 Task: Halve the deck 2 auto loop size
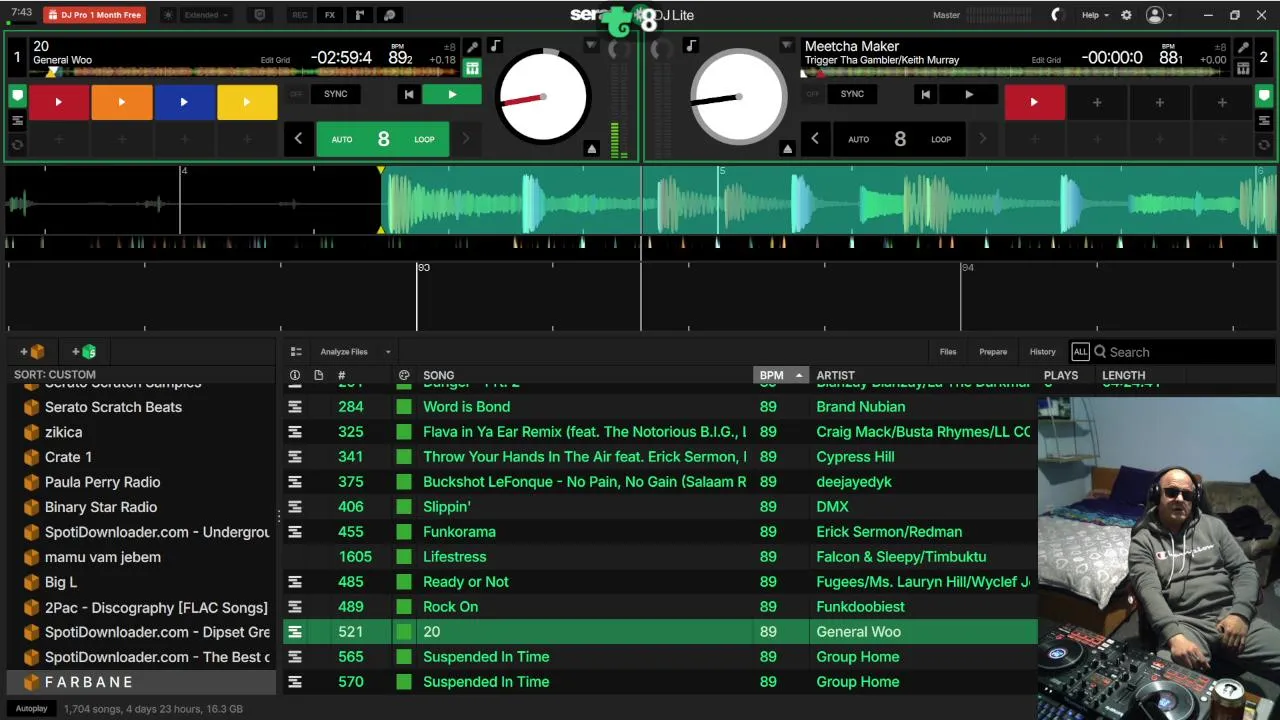pyautogui.click(x=814, y=139)
